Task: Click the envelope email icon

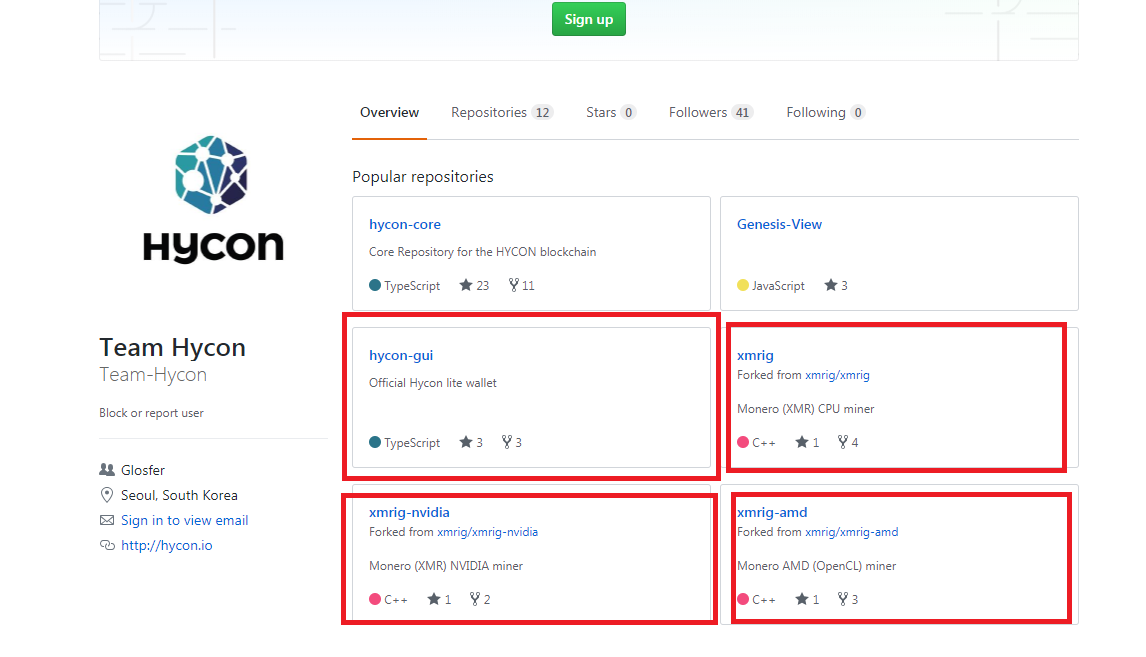Action: (x=107, y=520)
